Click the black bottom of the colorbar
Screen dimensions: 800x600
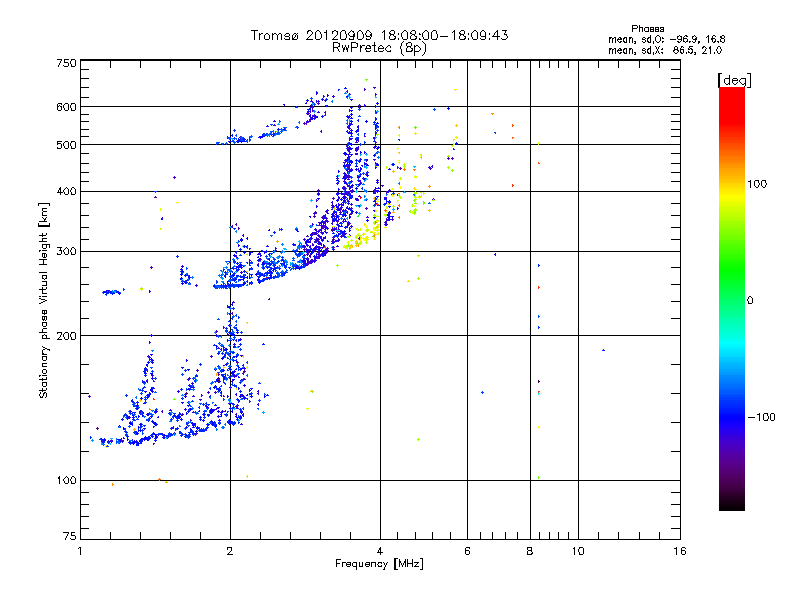732,503
